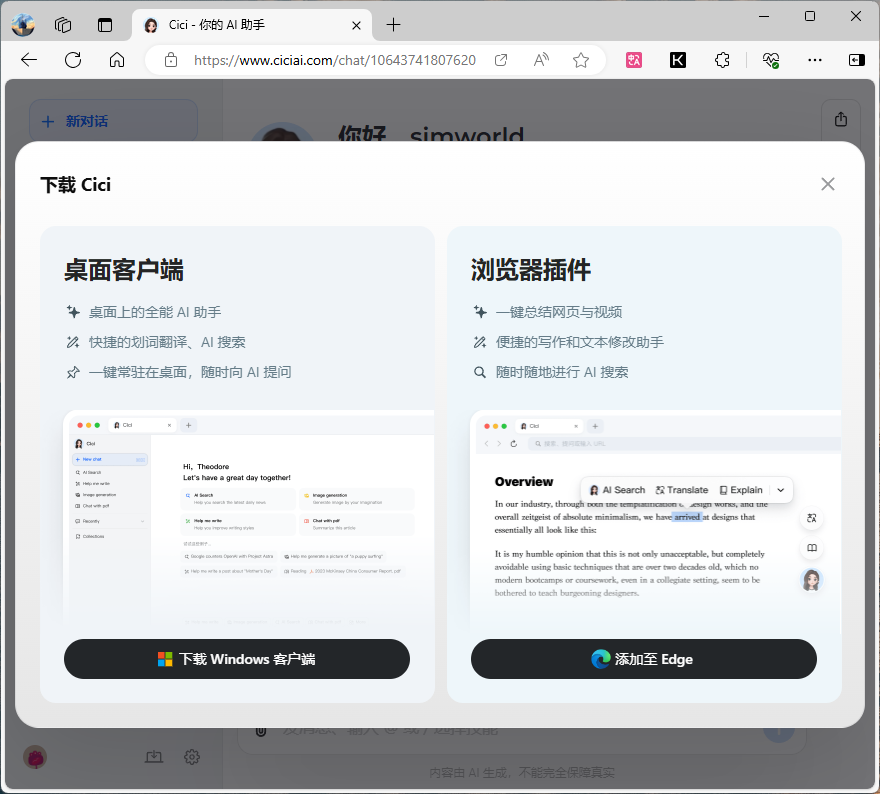The image size is (880, 794).
Task: Open workspaces icon in tab bar
Action: pyautogui.click(x=63, y=25)
